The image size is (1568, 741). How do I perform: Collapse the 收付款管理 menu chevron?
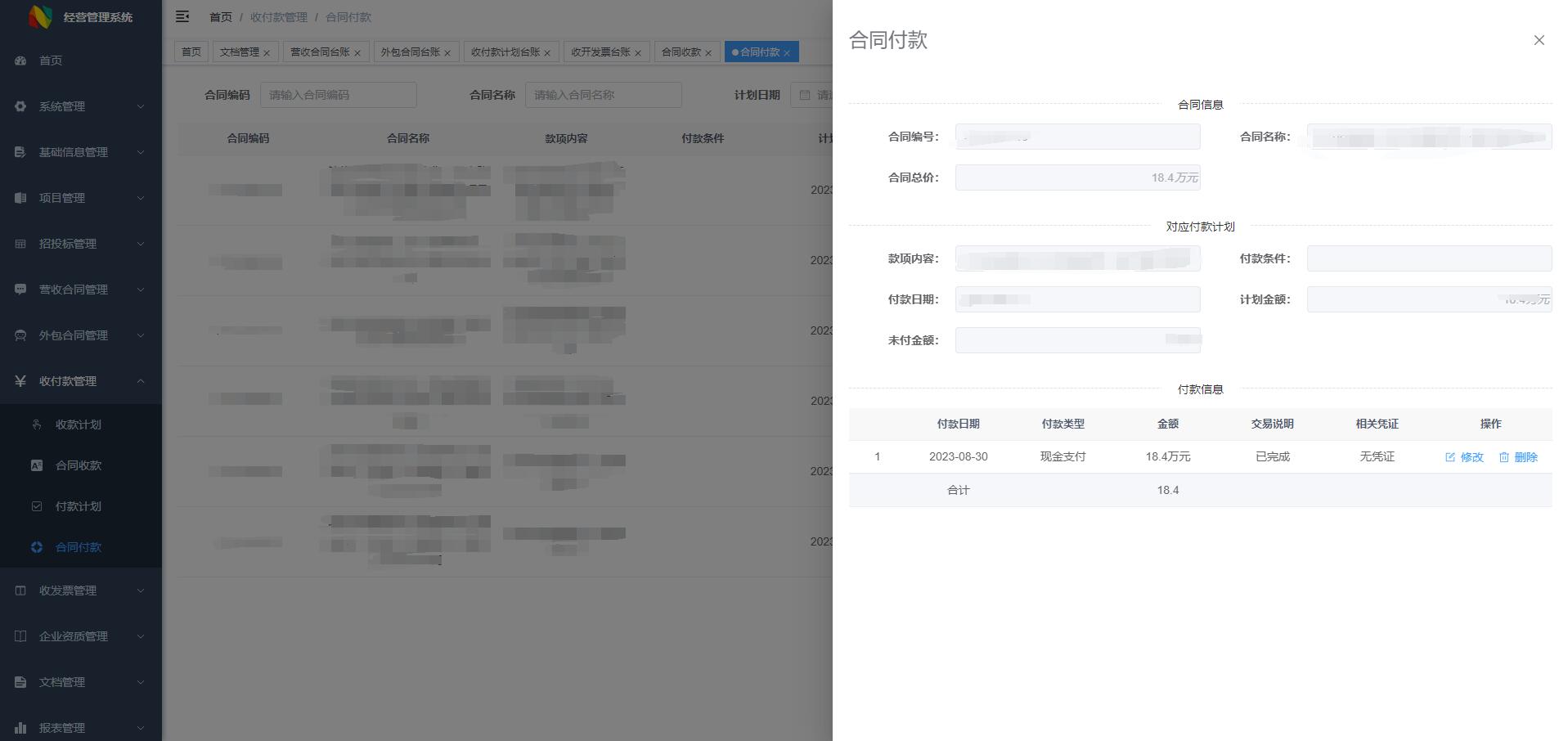141,381
